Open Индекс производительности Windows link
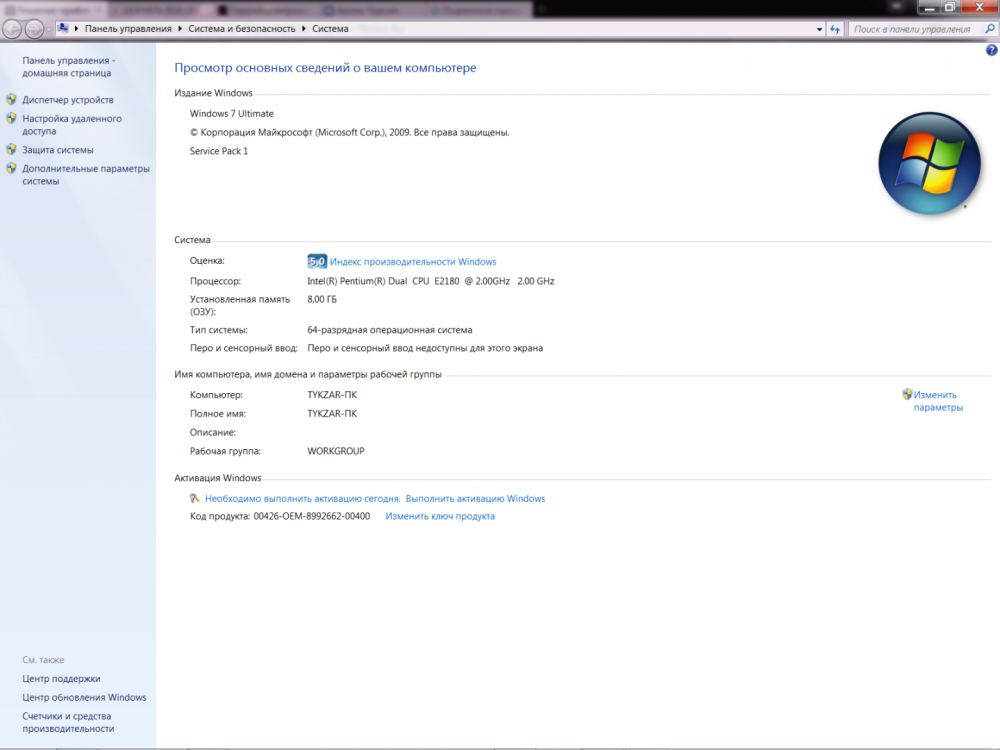The height and width of the screenshot is (750, 1000). (x=413, y=261)
